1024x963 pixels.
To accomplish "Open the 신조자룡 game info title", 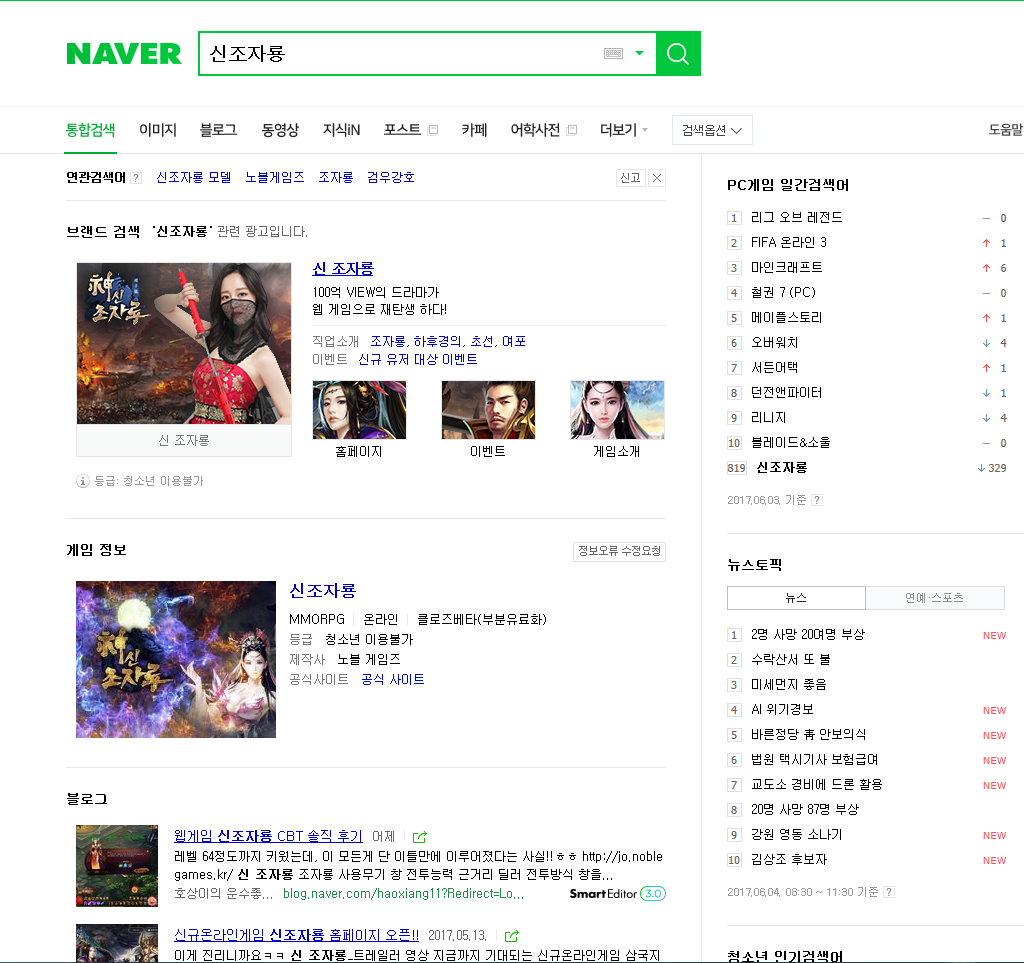I will 323,590.
